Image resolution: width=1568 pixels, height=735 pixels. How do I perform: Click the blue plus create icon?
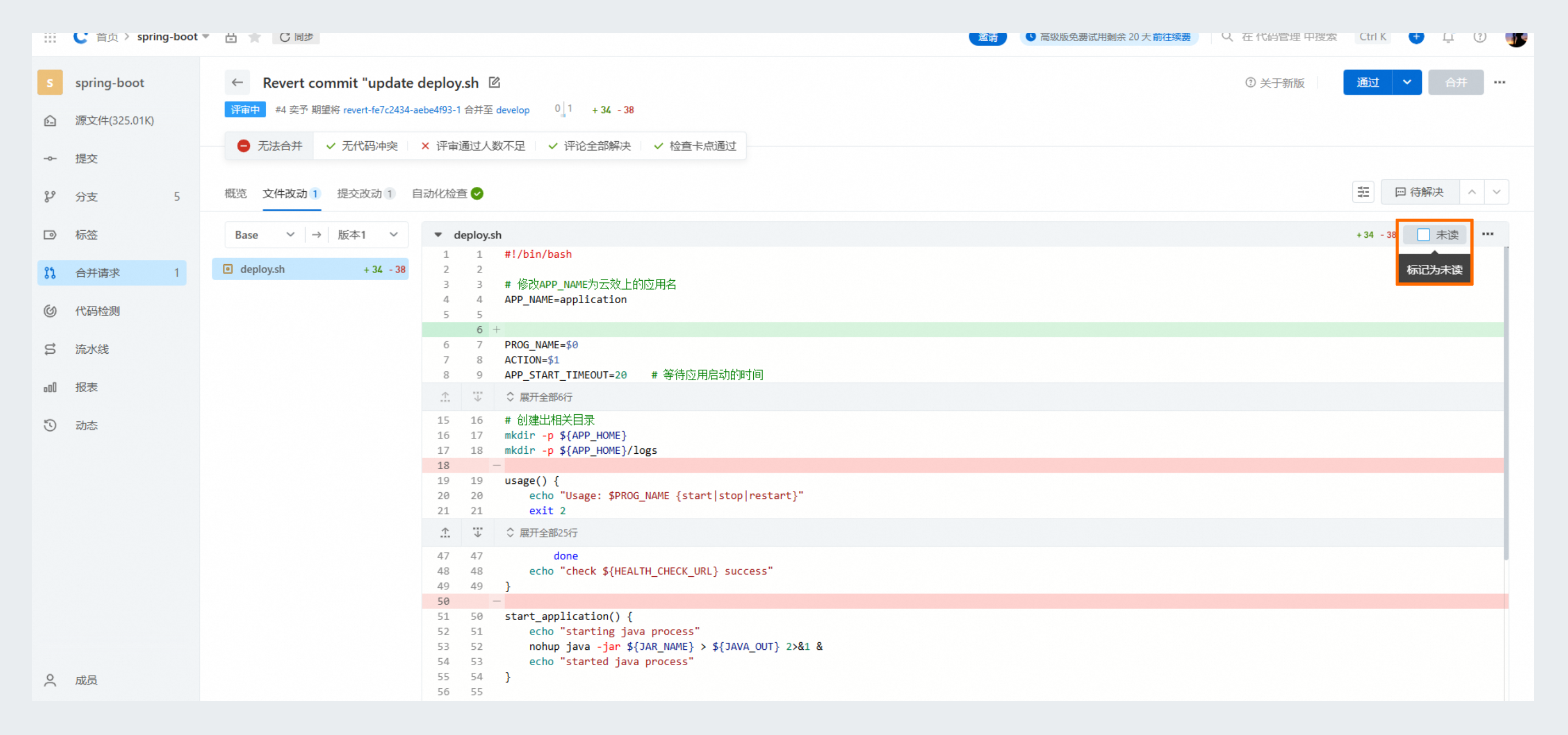point(1416,37)
